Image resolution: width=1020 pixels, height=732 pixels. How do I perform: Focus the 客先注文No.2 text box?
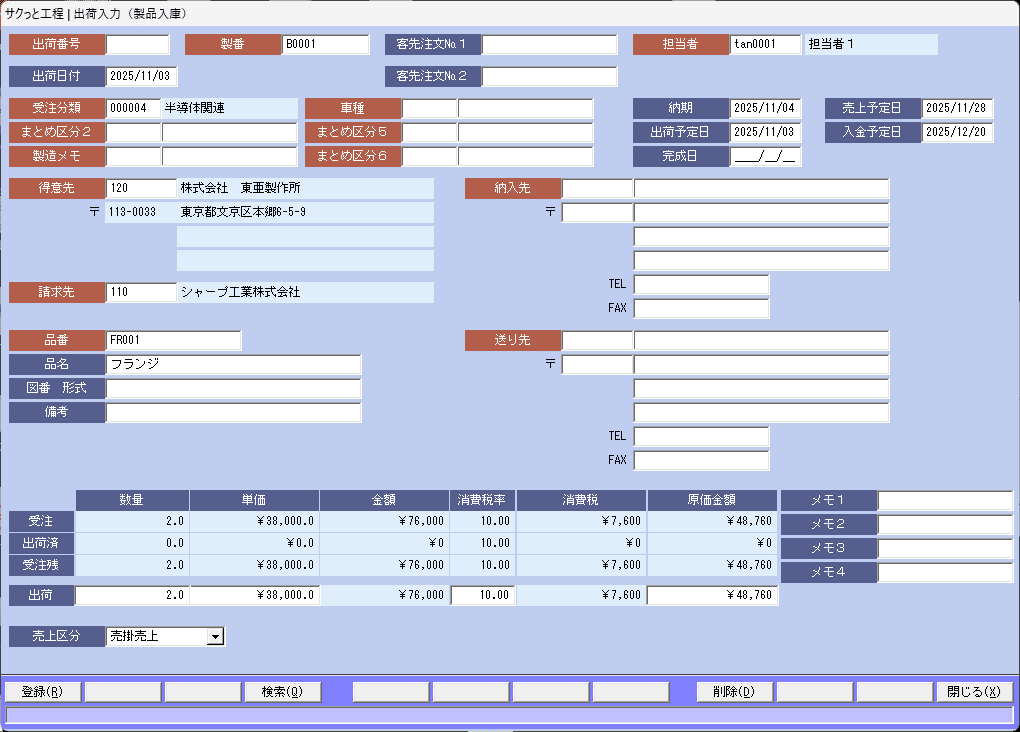point(549,76)
